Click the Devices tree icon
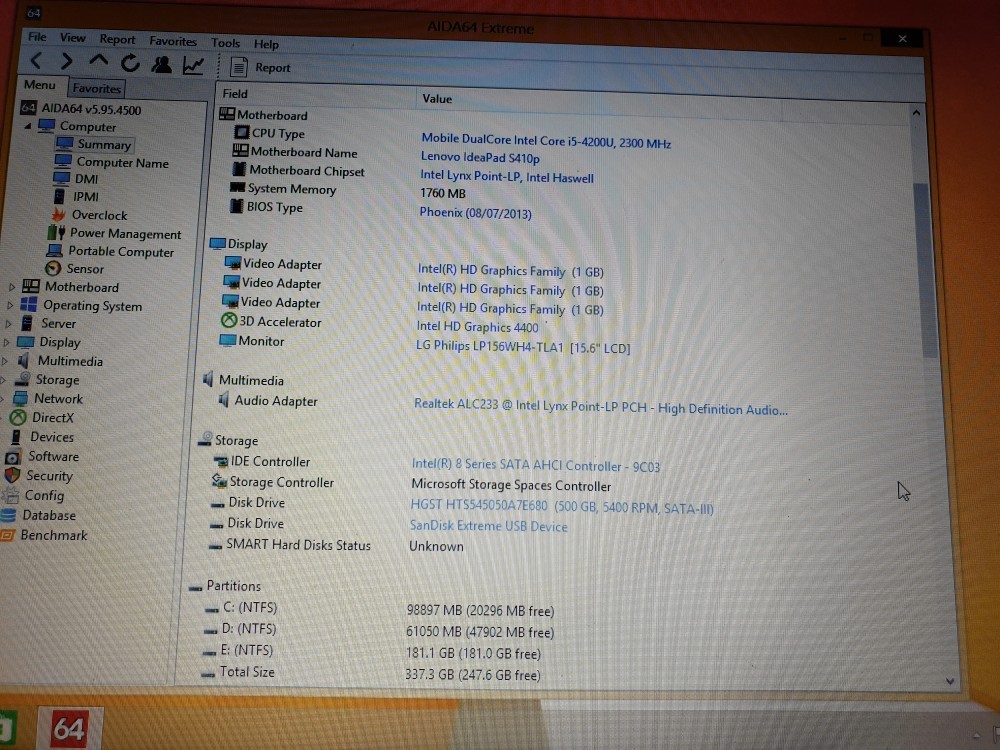 16,437
